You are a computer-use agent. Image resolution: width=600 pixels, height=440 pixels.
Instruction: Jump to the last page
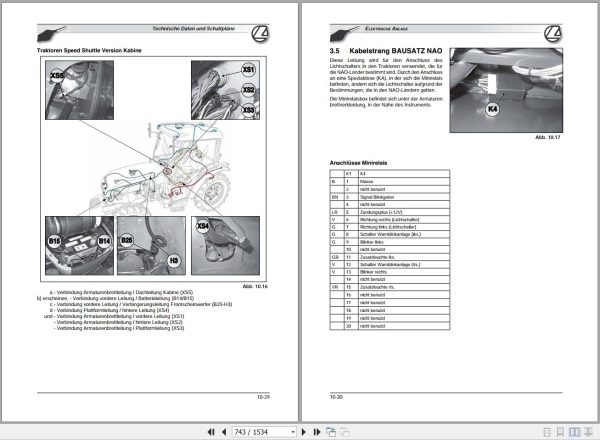(x=317, y=432)
